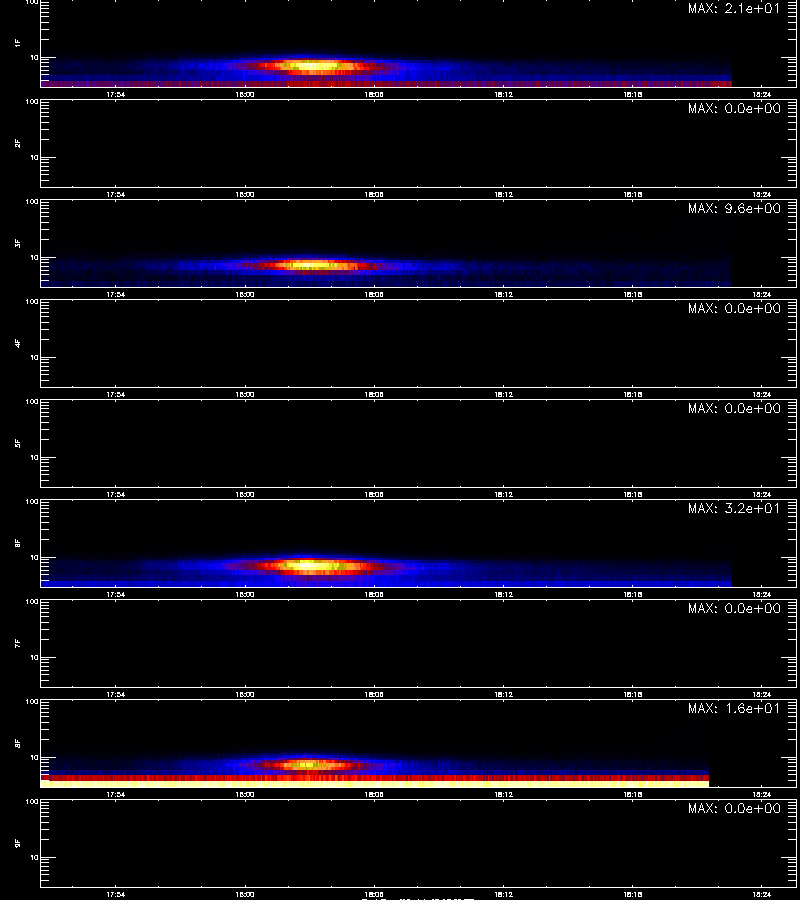Click the 18:24 time label under panel 9F
800x900 pixels.
tap(762, 894)
